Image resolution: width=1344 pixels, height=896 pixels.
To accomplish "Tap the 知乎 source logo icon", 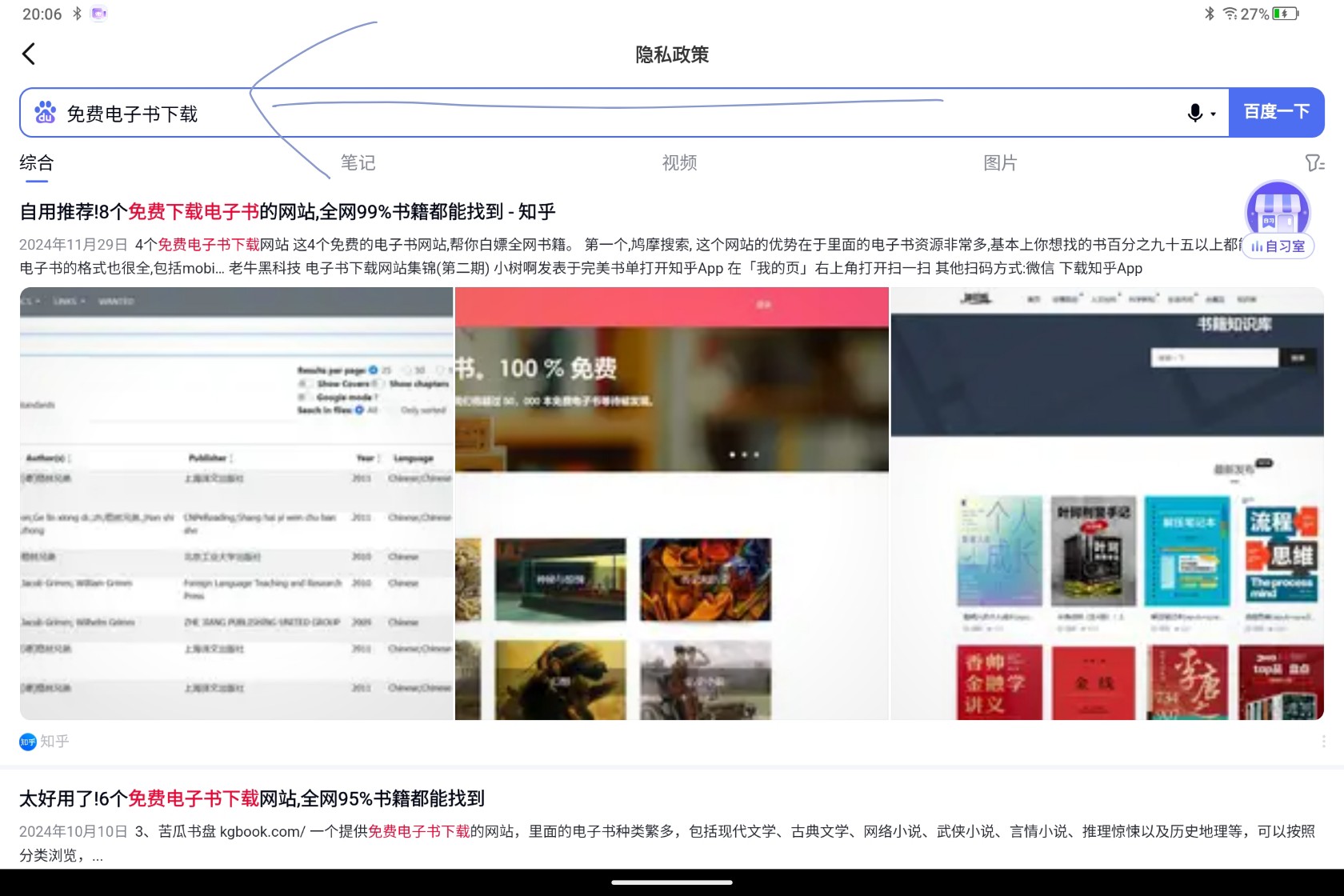I will click(x=28, y=742).
